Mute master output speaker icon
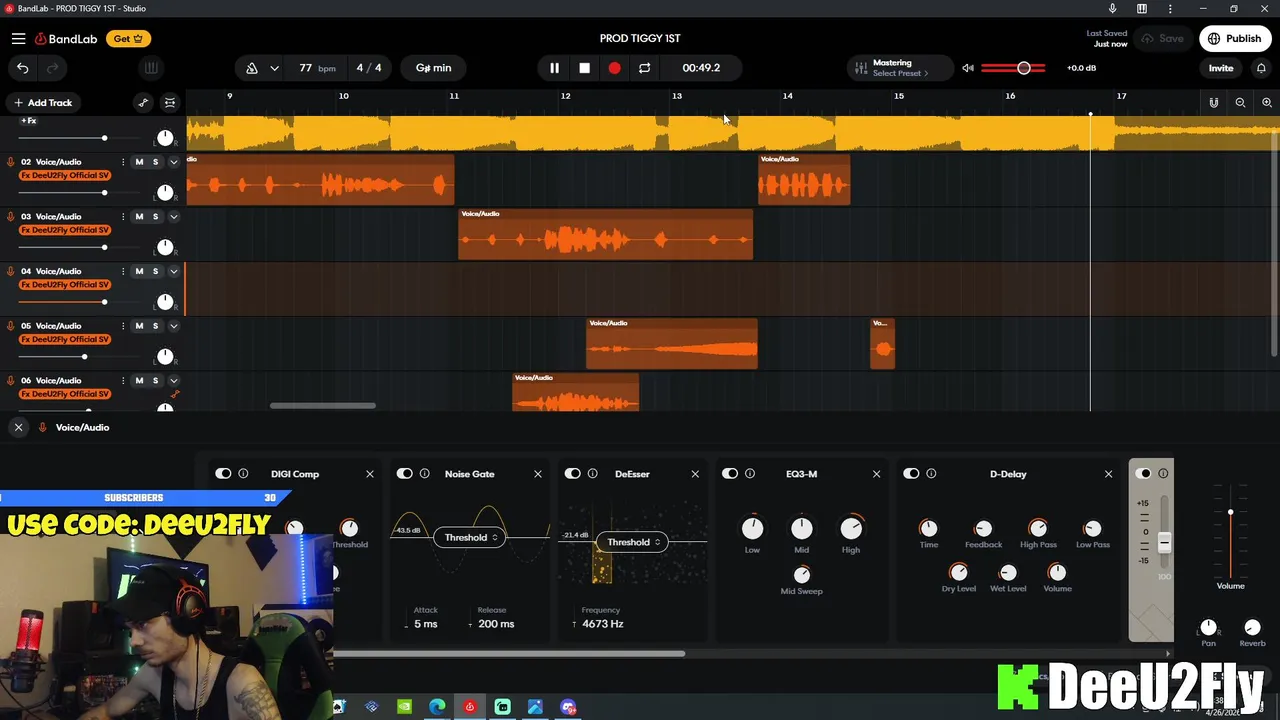1280x720 pixels. tap(968, 68)
